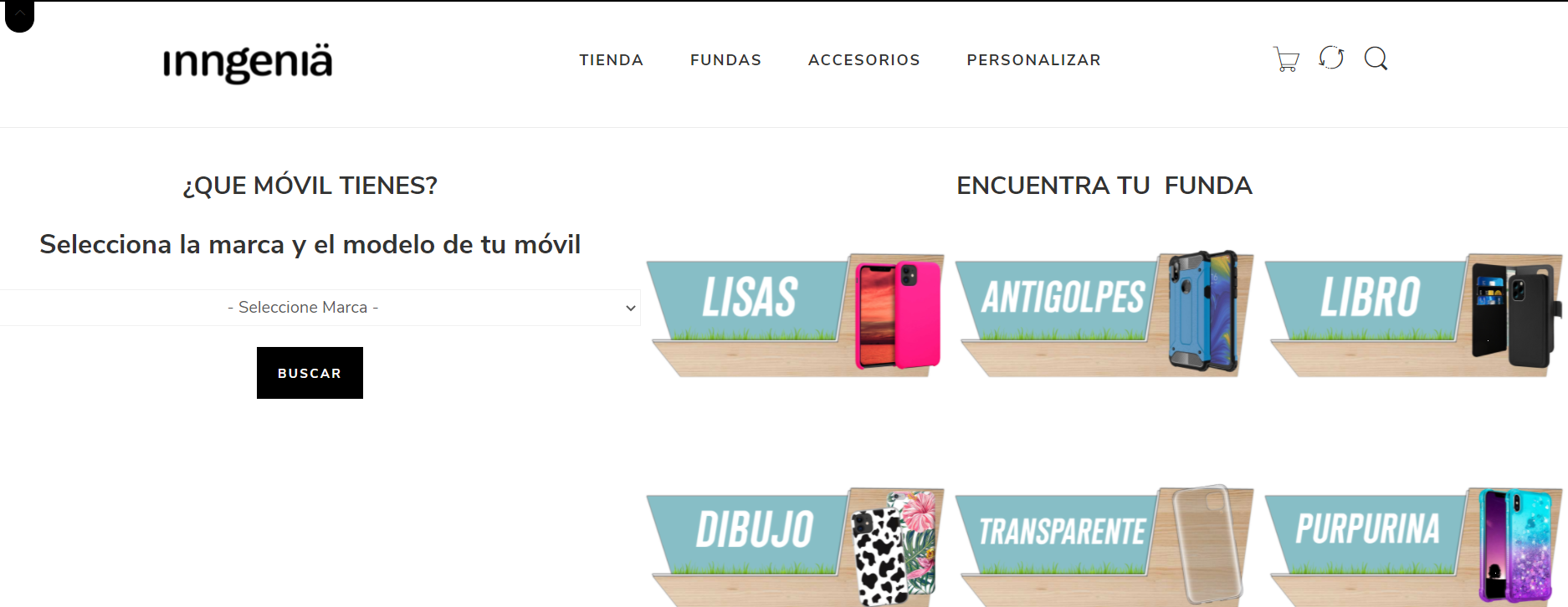
Task: Go to the PERSONALIZAR menu item
Action: click(x=1034, y=60)
